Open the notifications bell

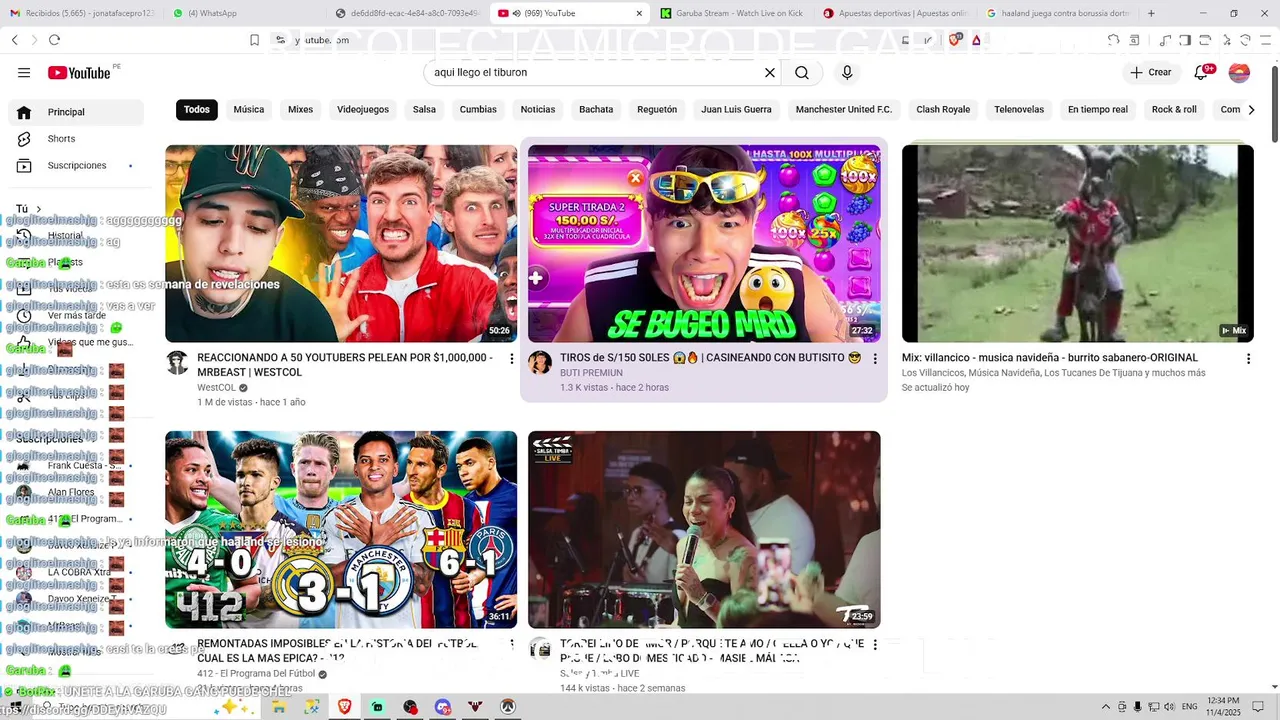(x=1202, y=72)
